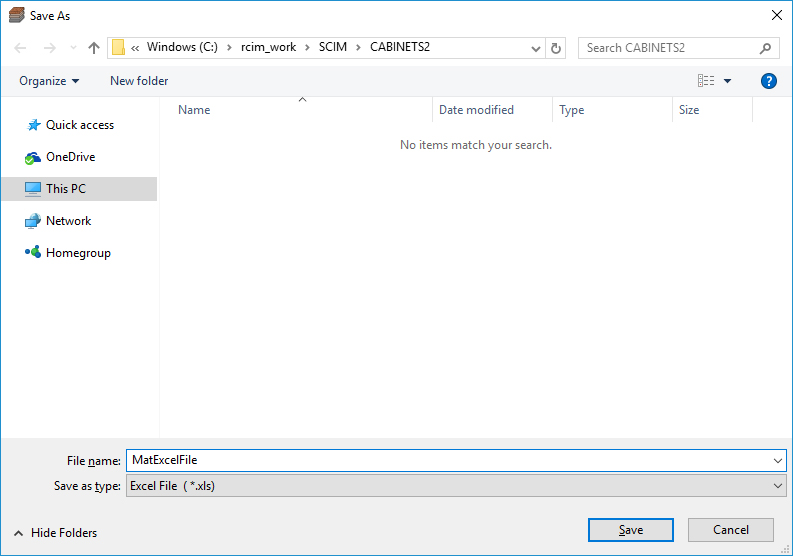Screen dimensions: 793x556
Task: Expand the Save as type dropdown
Action: (x=778, y=486)
